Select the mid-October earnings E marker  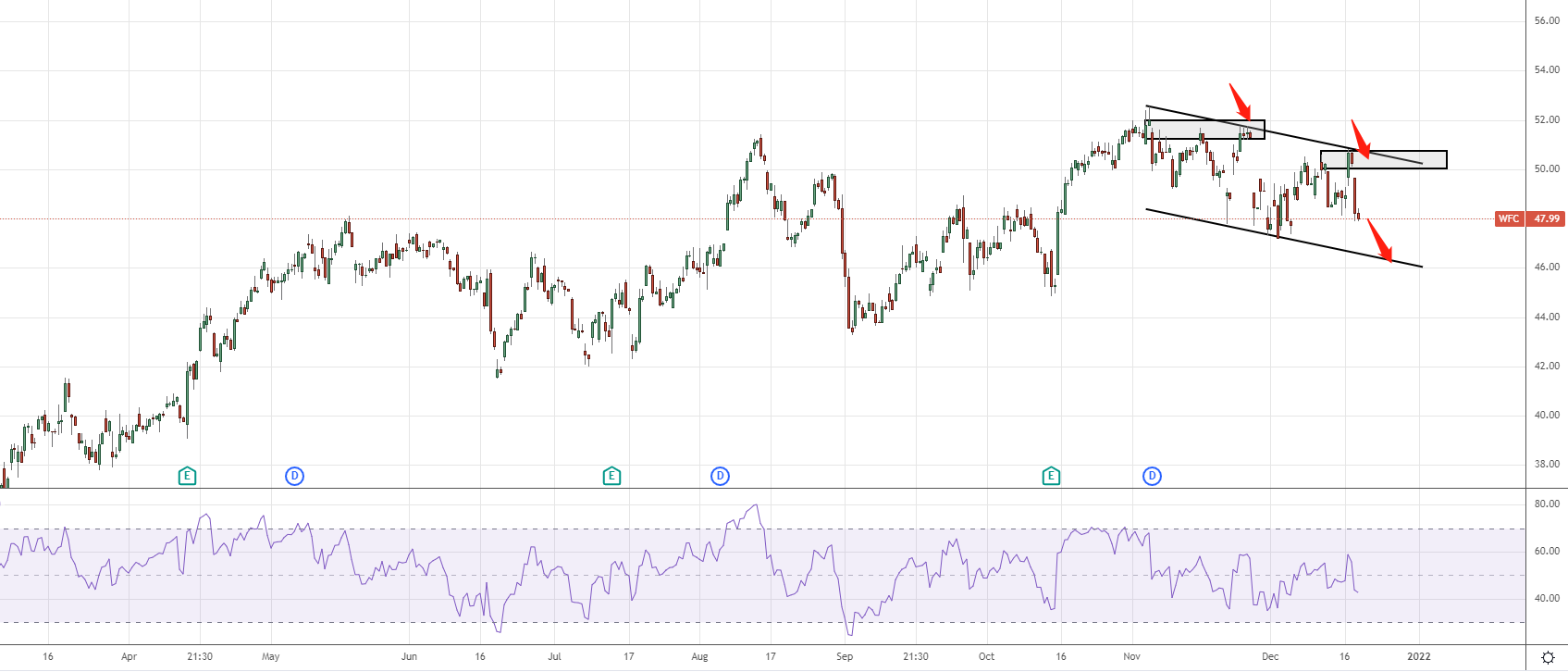1051,476
